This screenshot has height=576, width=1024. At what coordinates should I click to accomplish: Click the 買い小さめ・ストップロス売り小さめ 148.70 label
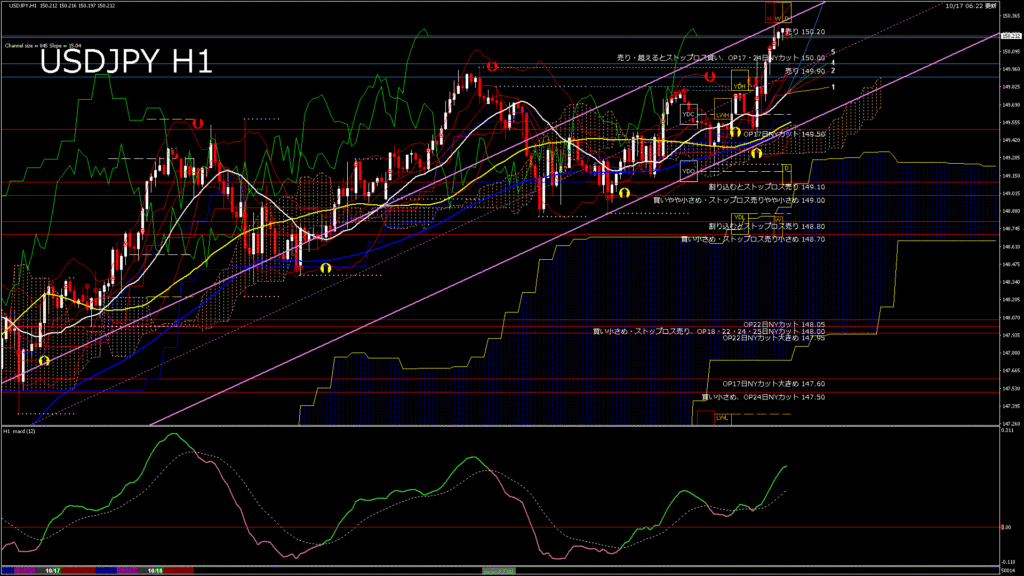point(753,240)
